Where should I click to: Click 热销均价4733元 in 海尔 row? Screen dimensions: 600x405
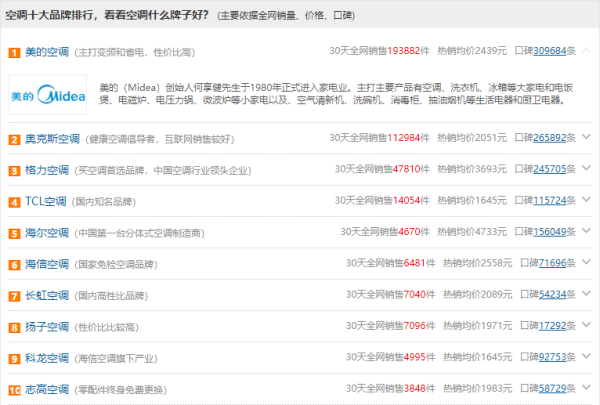coord(472,232)
